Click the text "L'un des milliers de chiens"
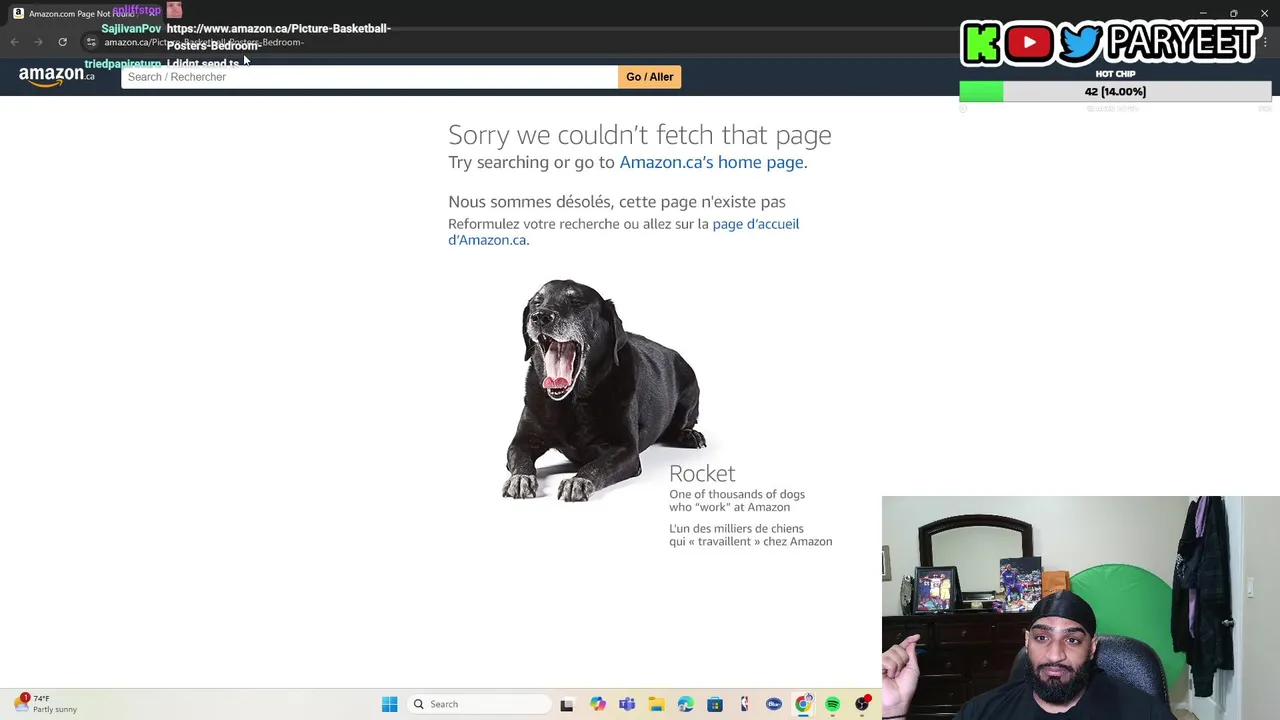 pyautogui.click(x=736, y=528)
